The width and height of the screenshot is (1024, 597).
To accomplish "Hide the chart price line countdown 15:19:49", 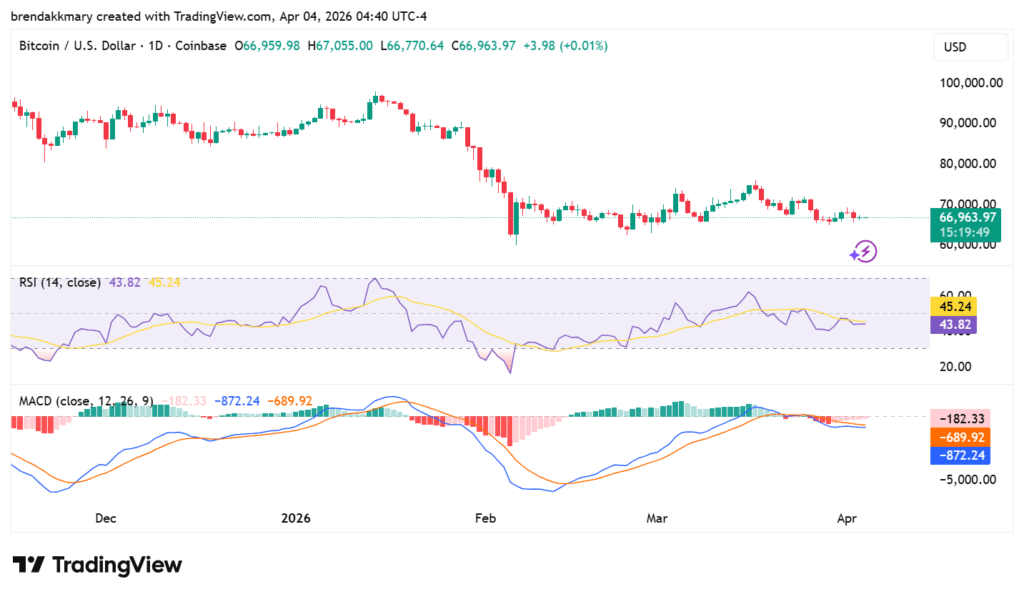I will (x=965, y=230).
